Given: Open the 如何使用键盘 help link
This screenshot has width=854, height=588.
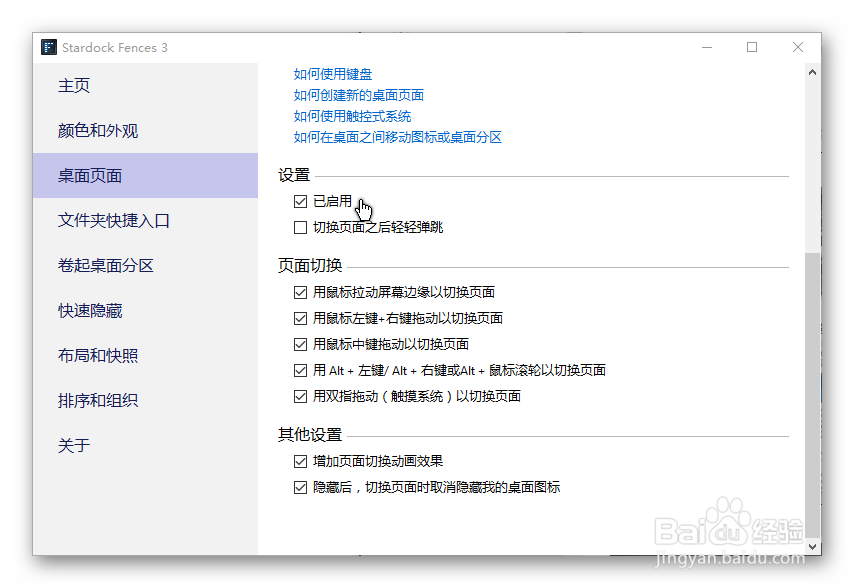Looking at the screenshot, I should [333, 74].
